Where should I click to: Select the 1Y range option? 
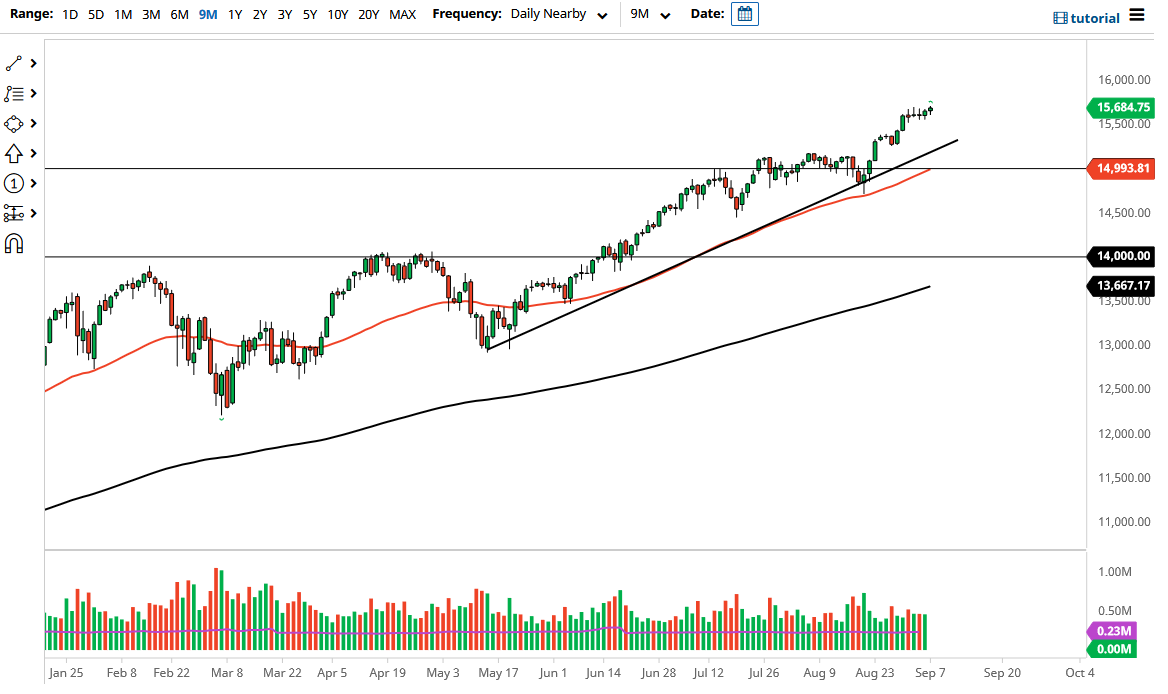pyautogui.click(x=234, y=14)
